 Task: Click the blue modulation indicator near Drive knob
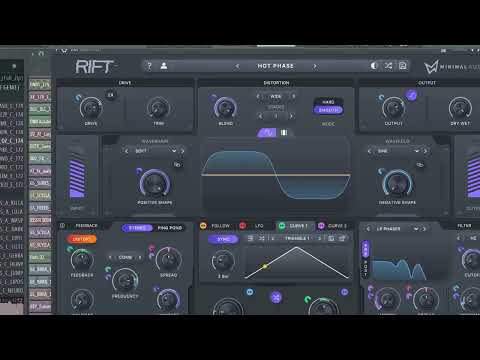point(78,98)
